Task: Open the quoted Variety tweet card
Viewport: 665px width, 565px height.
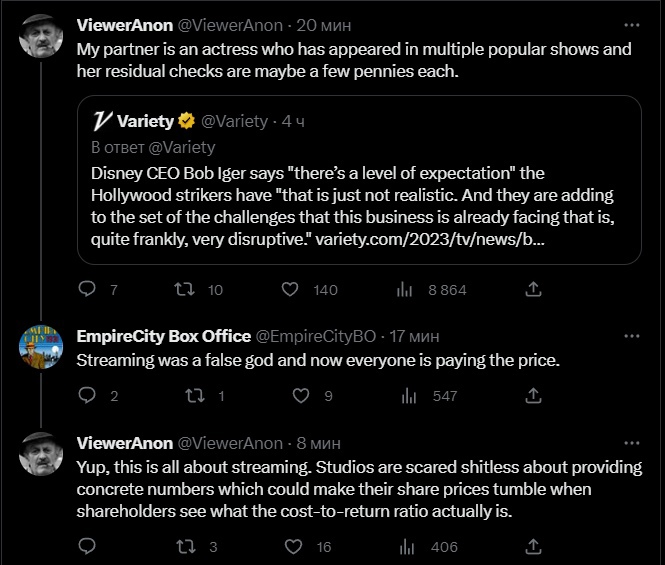Action: (x=359, y=180)
